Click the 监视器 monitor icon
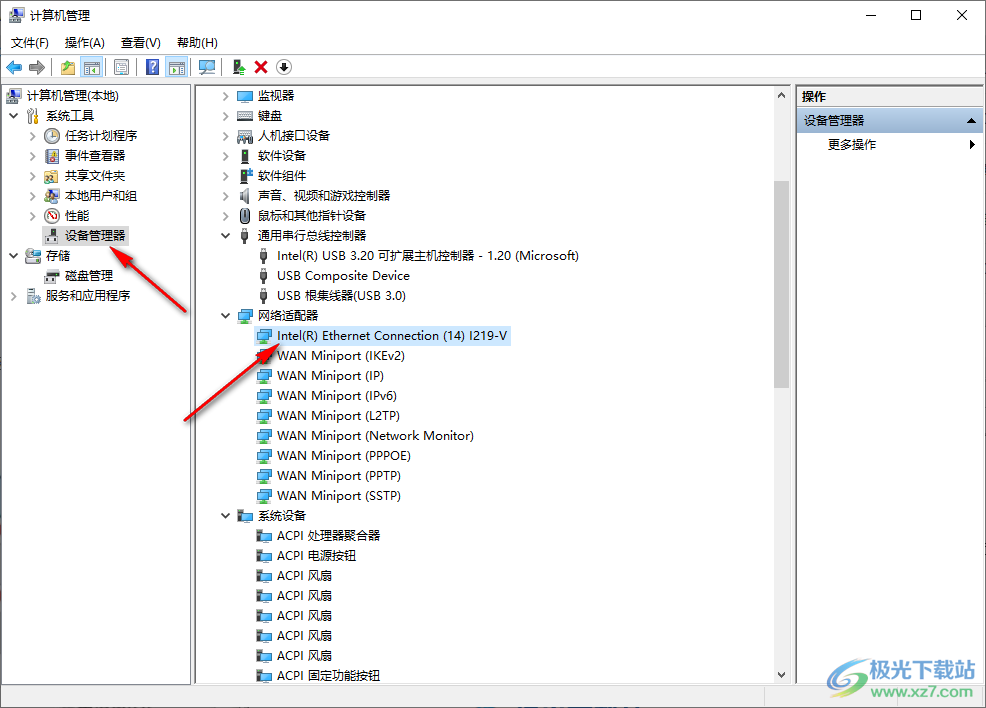This screenshot has height=708, width=986. pyautogui.click(x=245, y=96)
